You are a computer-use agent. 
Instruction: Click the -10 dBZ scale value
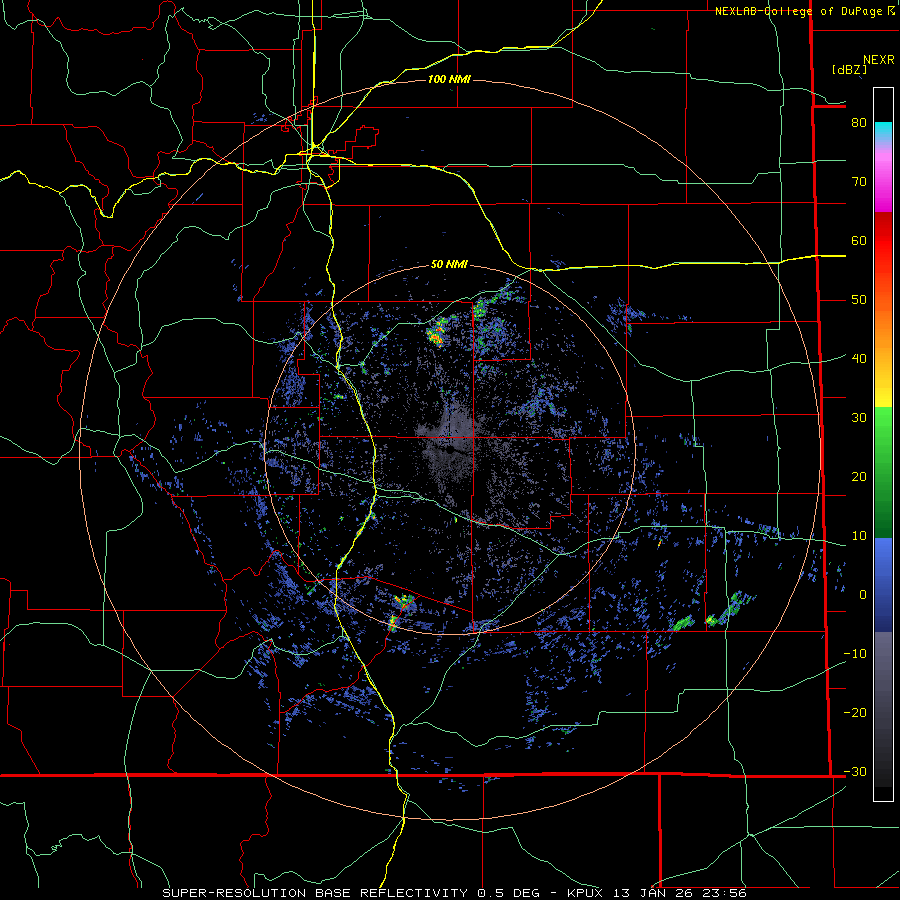click(855, 654)
